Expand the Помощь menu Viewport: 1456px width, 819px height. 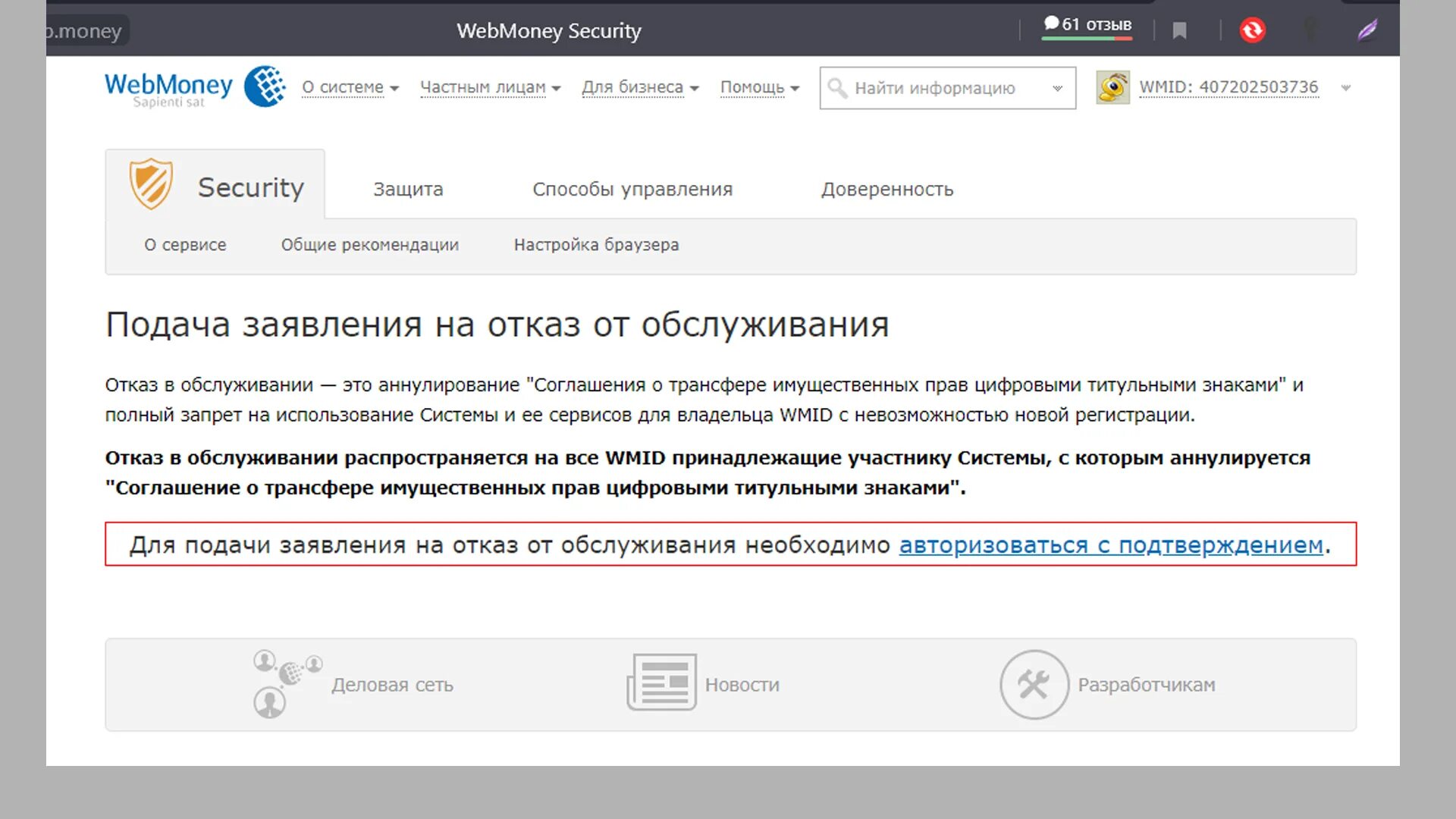point(760,88)
